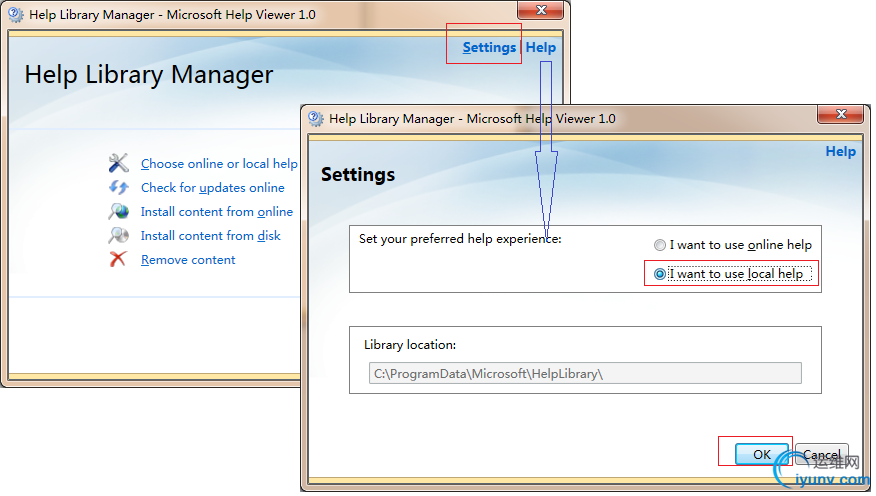Click the 'Help Library Manager' heading text
The width and height of the screenshot is (876, 496).
(x=149, y=75)
